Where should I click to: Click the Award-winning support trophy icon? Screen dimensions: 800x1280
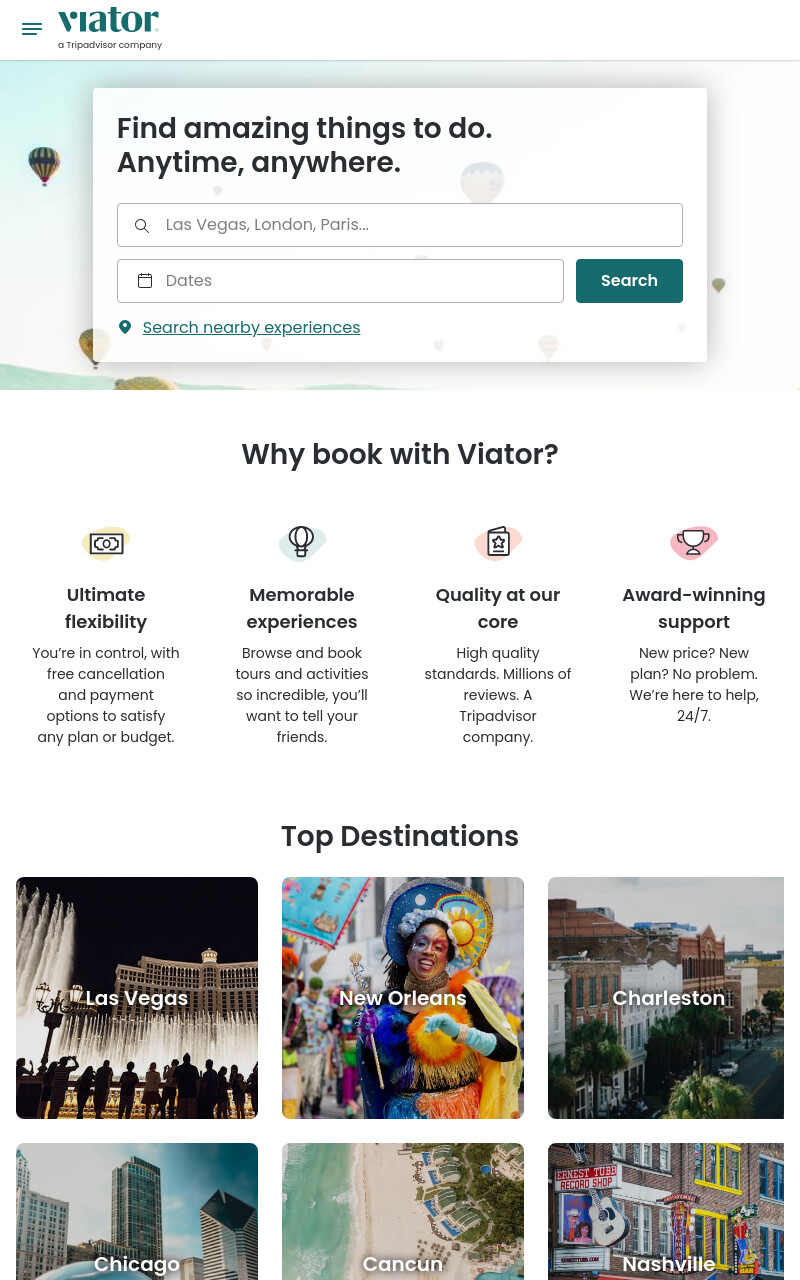(694, 543)
